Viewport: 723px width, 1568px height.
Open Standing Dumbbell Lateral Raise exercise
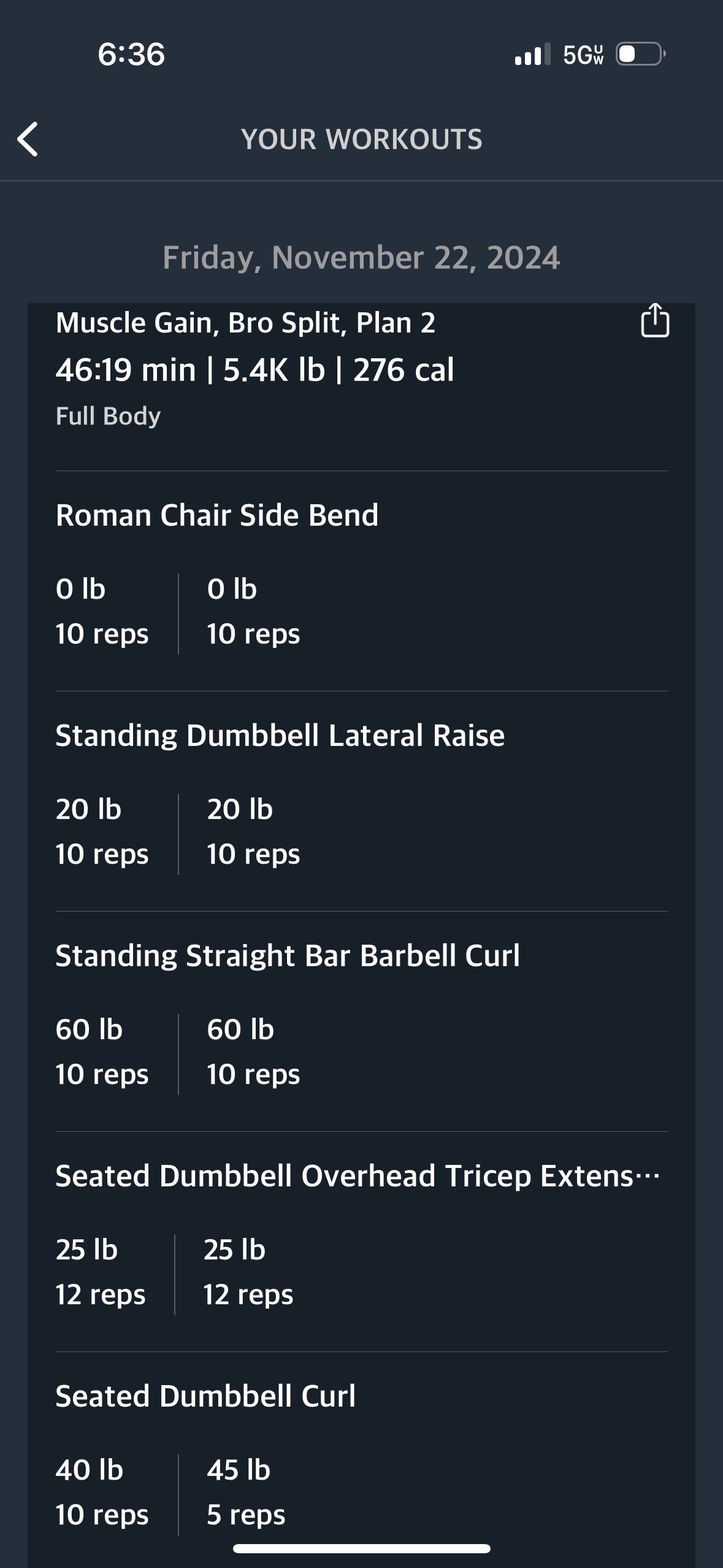coord(280,735)
